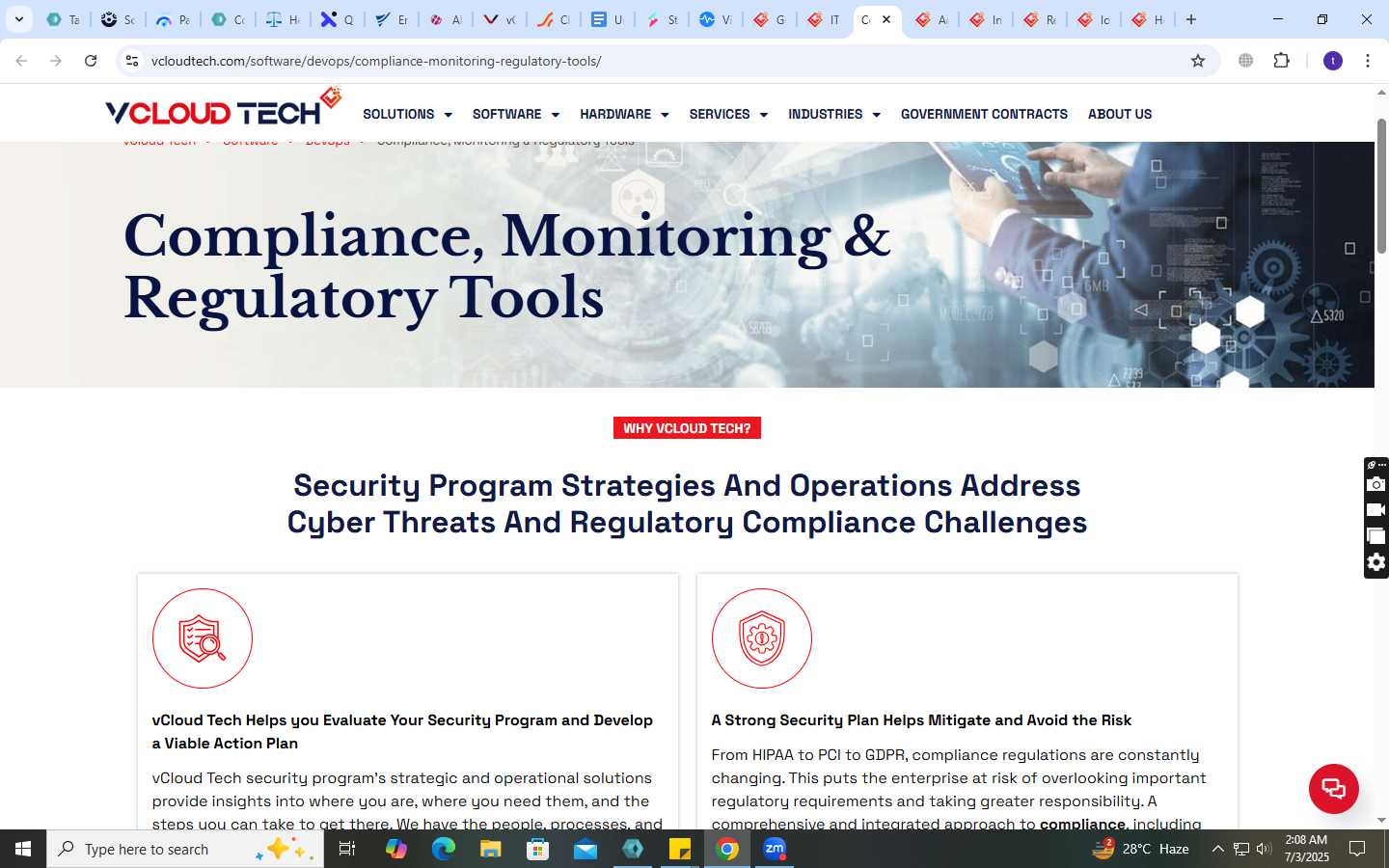Switch to the tab labeled 'IT'

tap(824, 19)
